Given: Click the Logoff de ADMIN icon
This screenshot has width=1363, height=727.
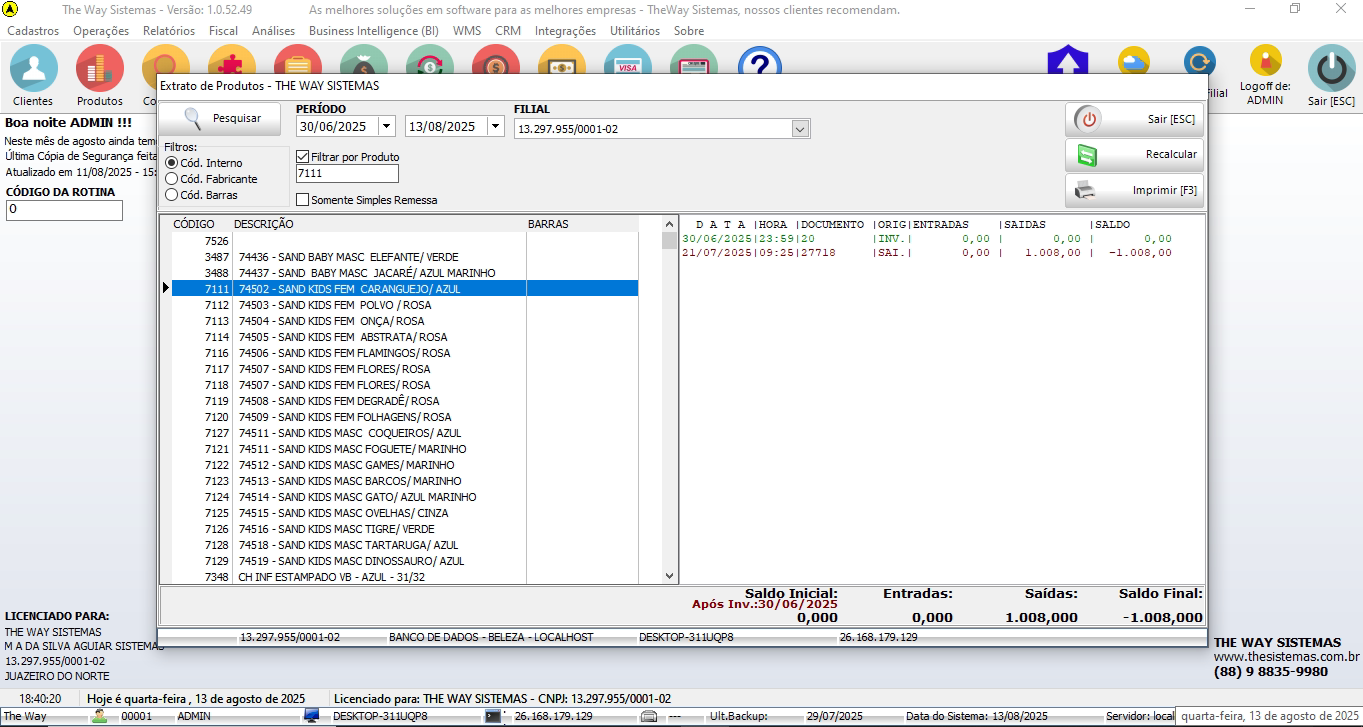Looking at the screenshot, I should pyautogui.click(x=1265, y=62).
